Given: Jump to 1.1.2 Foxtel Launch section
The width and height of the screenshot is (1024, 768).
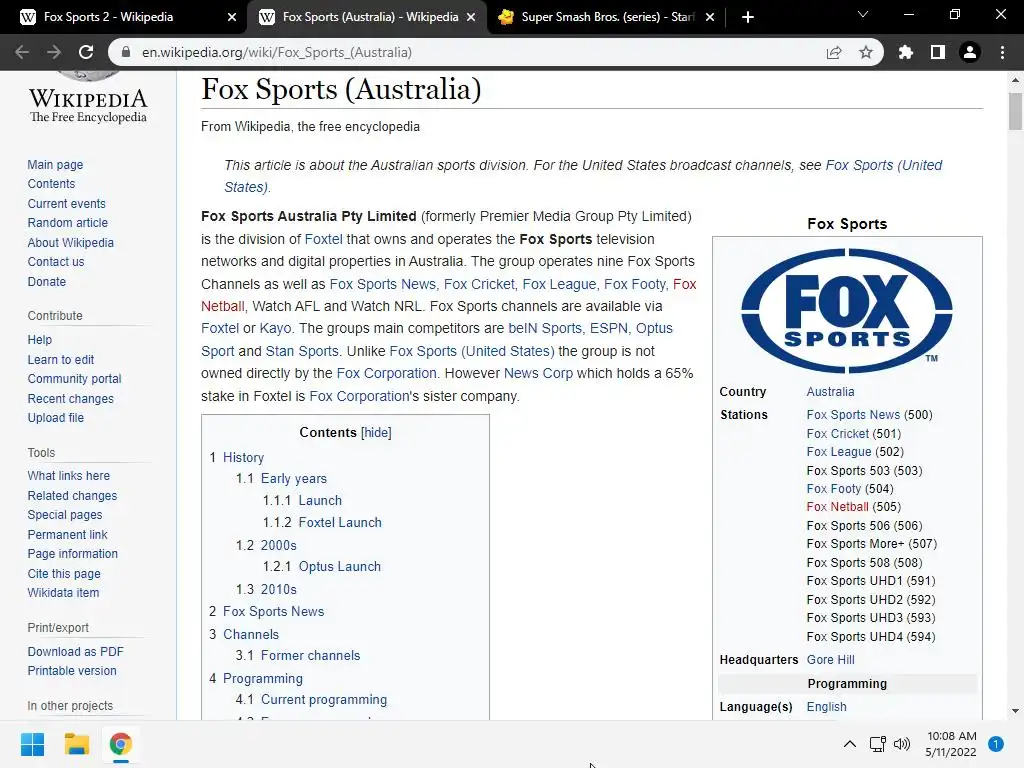Looking at the screenshot, I should click(340, 522).
